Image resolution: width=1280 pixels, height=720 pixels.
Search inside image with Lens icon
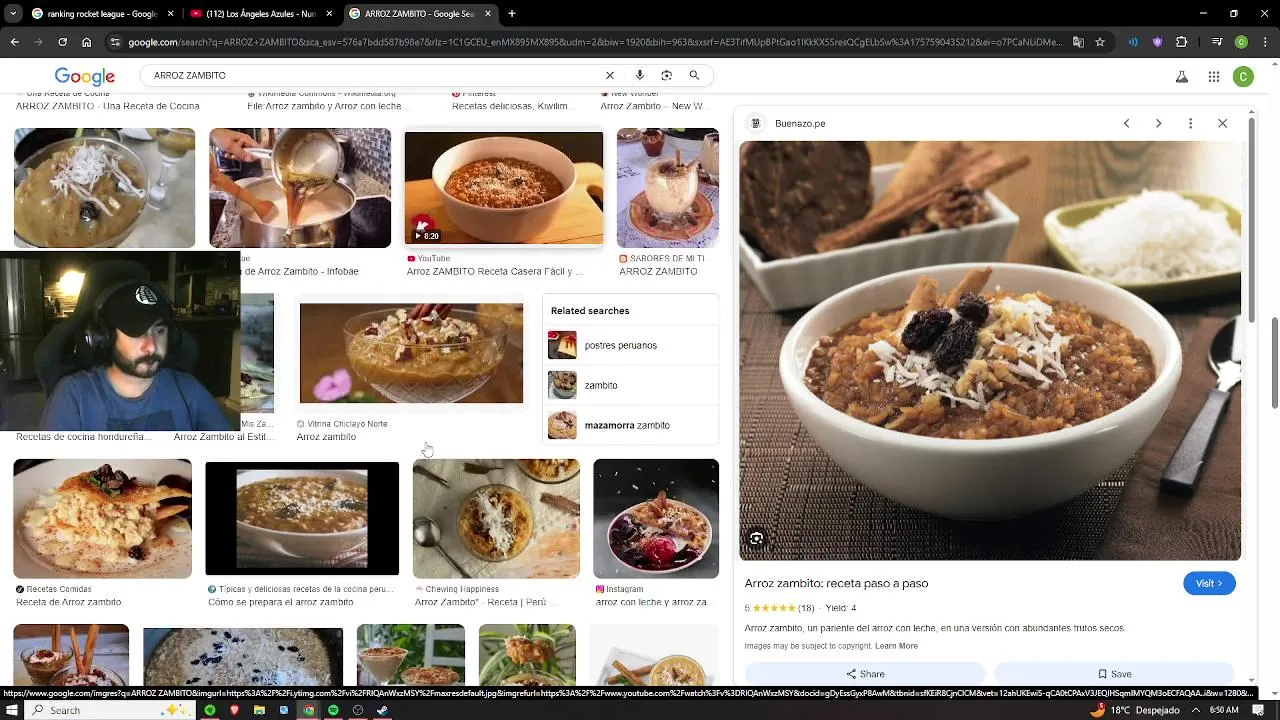click(x=756, y=539)
